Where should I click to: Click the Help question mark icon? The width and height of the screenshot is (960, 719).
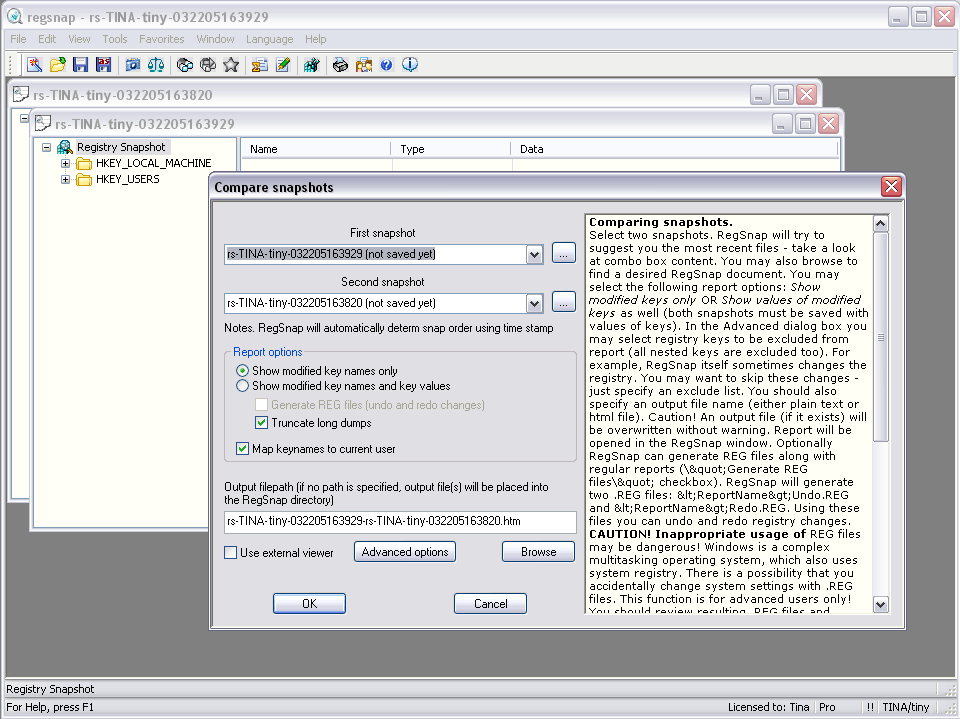tap(389, 64)
